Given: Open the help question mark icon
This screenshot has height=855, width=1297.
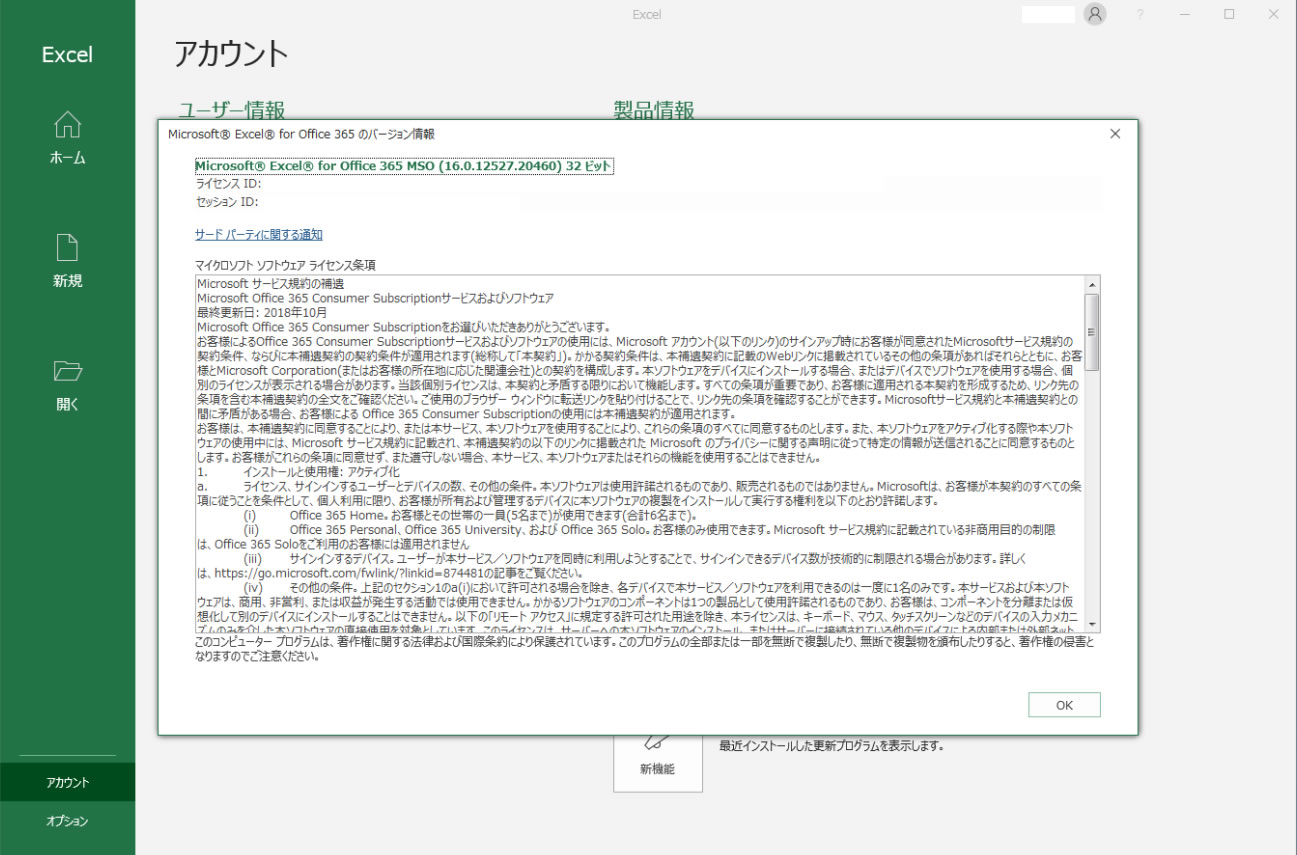Looking at the screenshot, I should pyautogui.click(x=1140, y=14).
